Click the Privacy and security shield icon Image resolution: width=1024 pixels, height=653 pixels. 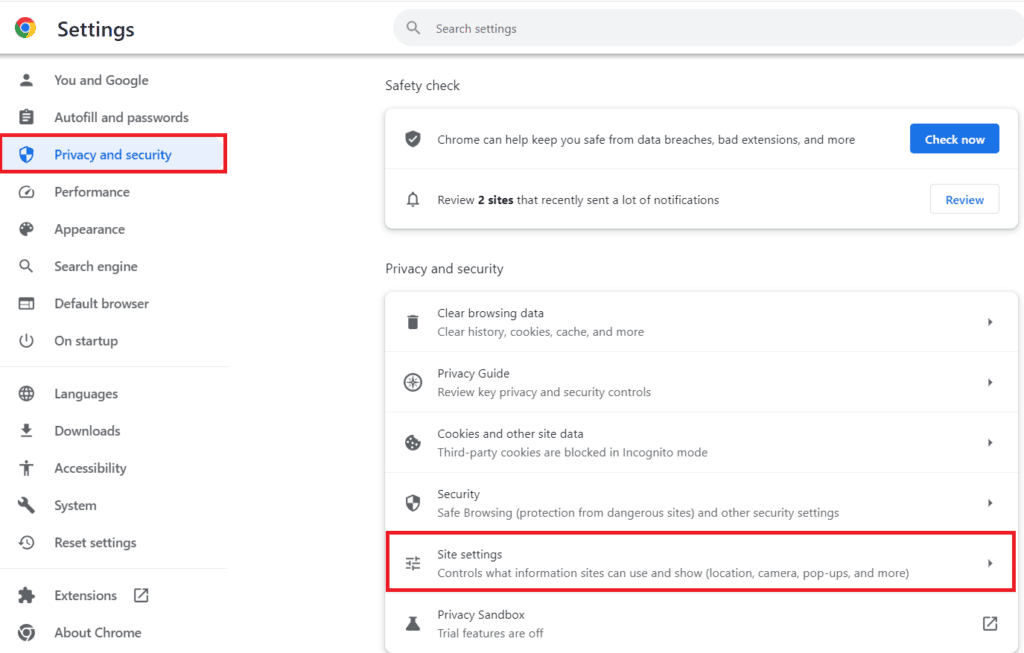point(26,155)
